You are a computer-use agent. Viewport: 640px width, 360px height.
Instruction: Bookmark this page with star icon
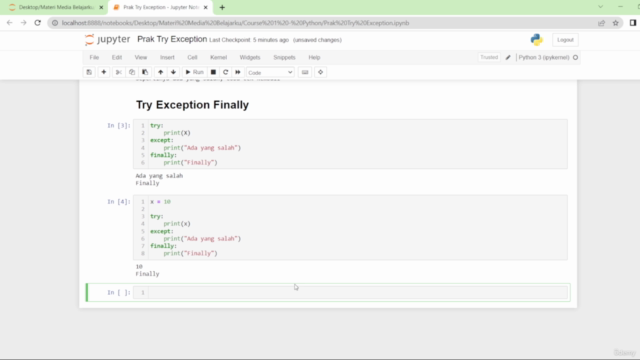616,23
